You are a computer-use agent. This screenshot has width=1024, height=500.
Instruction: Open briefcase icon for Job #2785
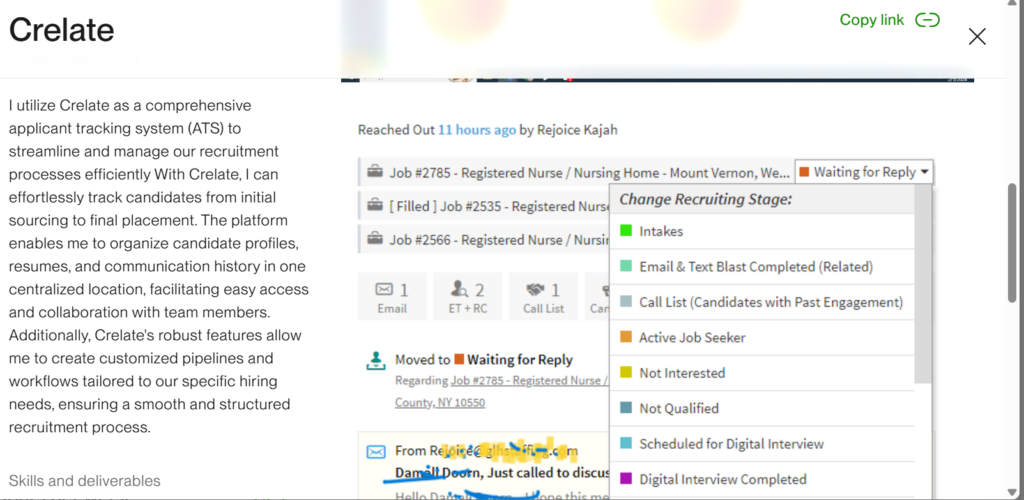(x=375, y=172)
